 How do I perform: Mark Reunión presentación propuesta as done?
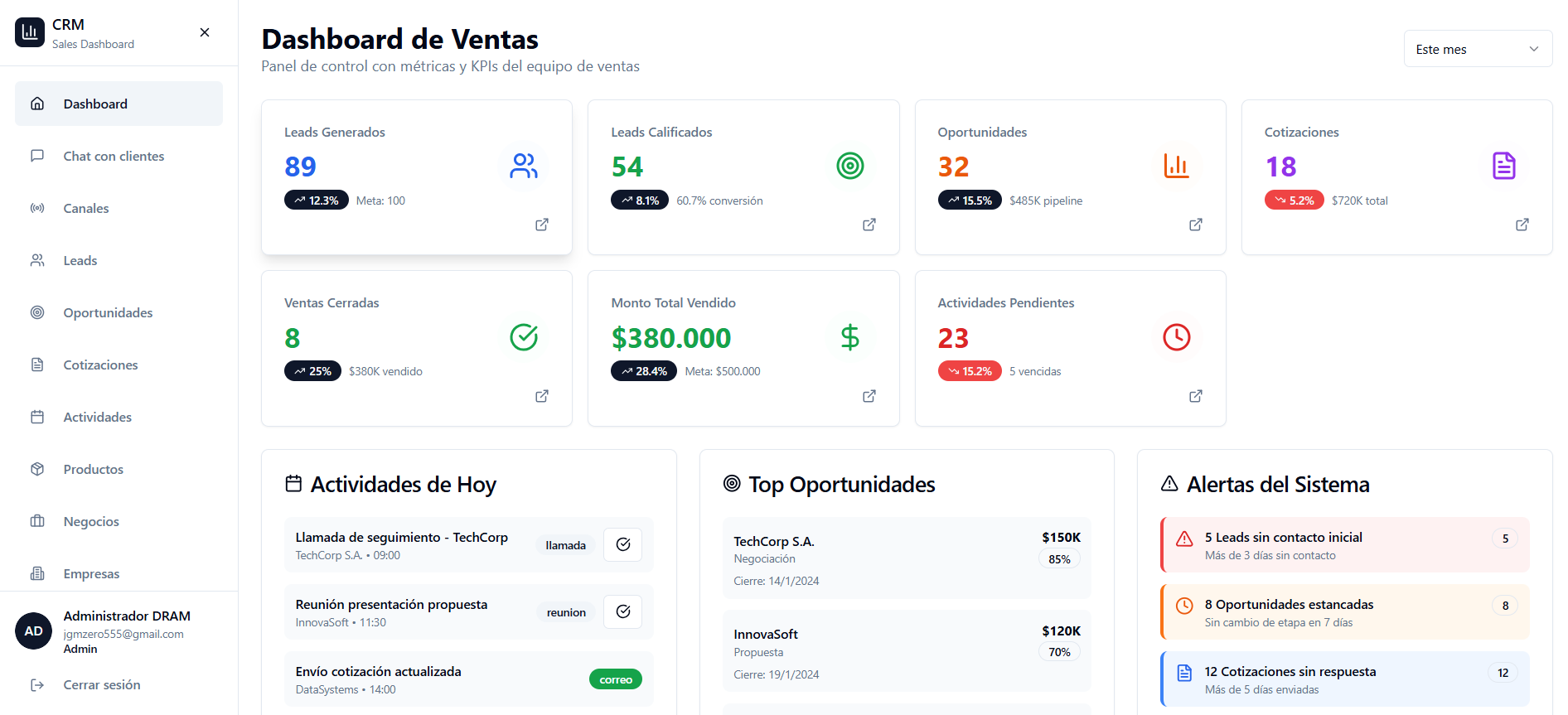pos(622,611)
